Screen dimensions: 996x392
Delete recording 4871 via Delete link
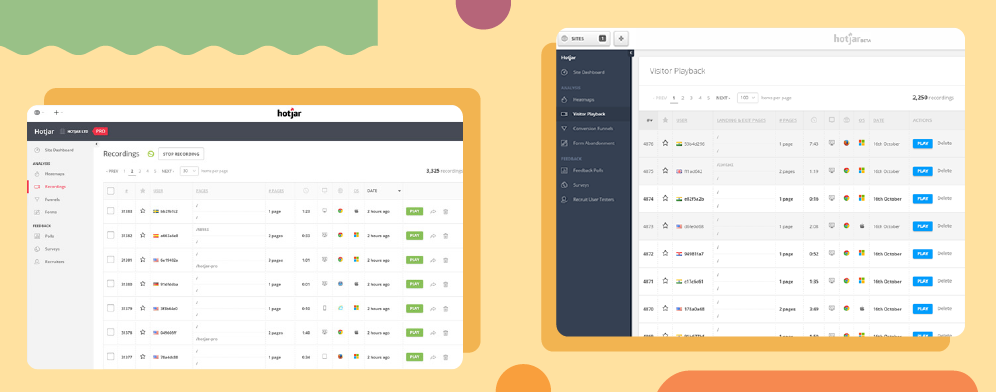pos(945,280)
